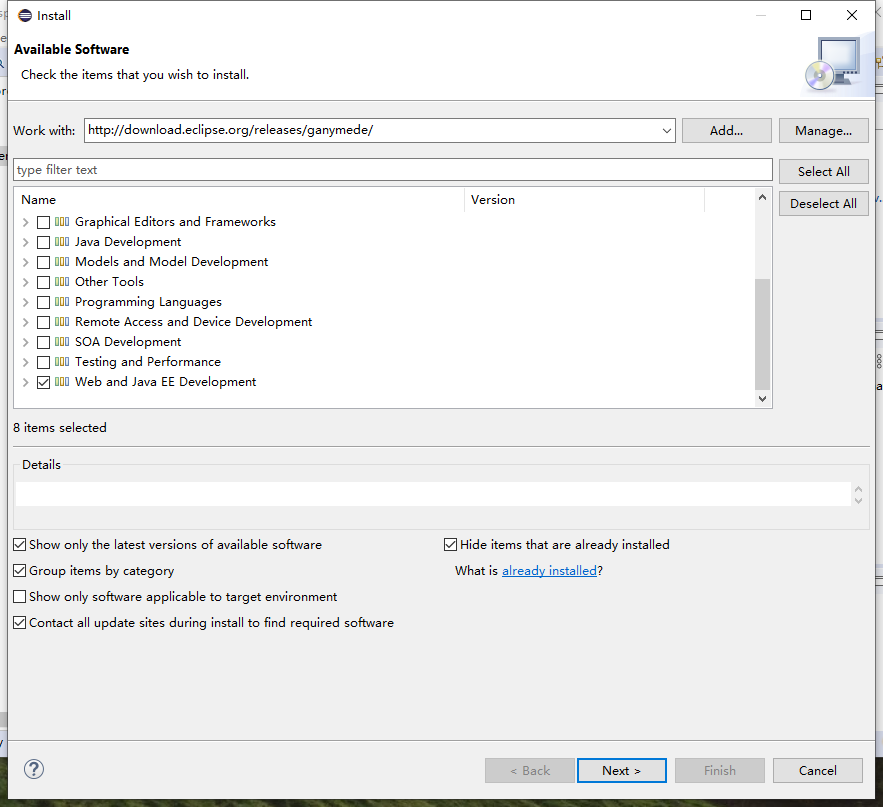Open the Work with site dropdown
Viewport: 883px width, 807px height.
[x=666, y=131]
